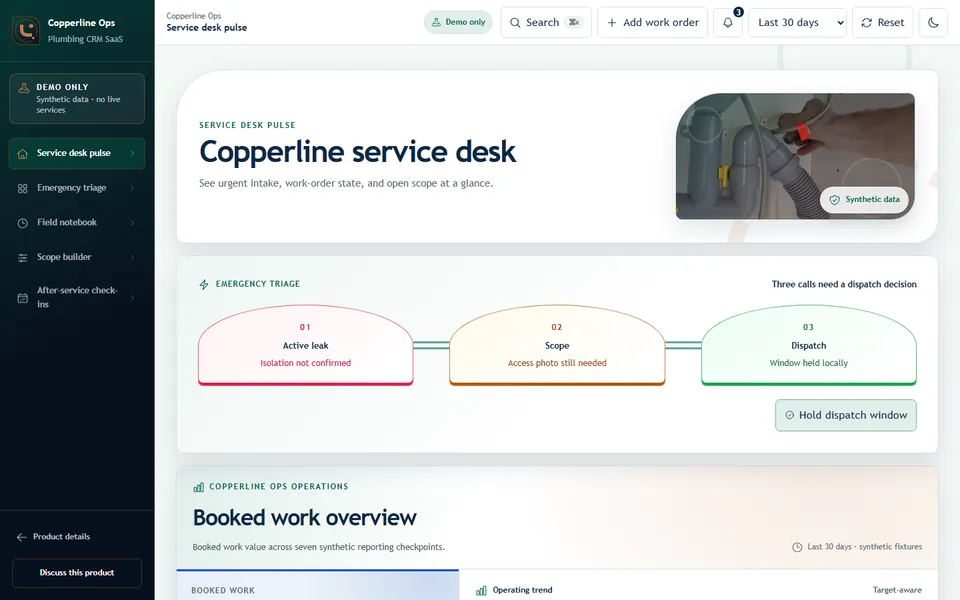Expand the Field notebook chevron

(x=132, y=223)
